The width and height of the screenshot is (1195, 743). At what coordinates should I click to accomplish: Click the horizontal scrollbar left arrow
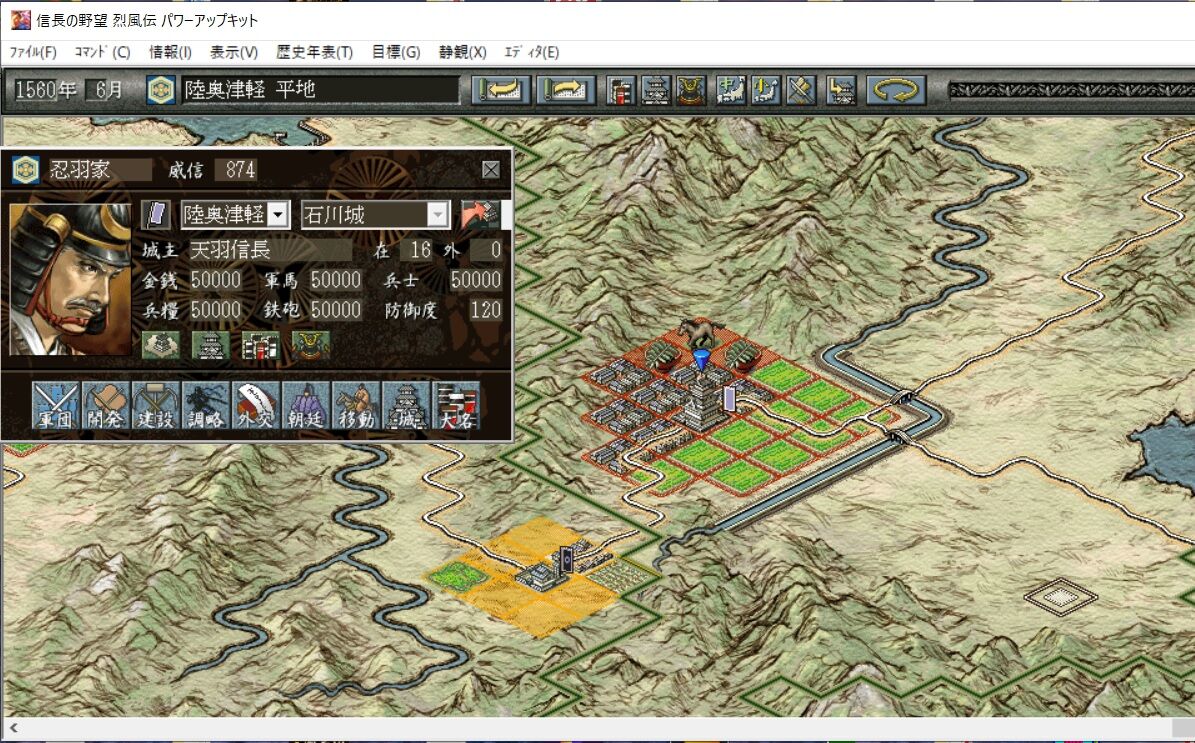pyautogui.click(x=13, y=728)
